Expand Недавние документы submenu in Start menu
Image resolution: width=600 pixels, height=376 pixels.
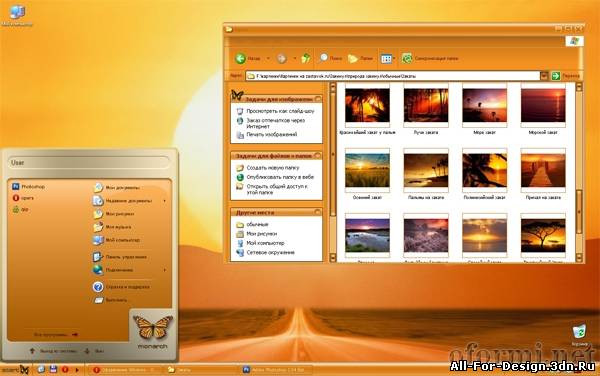(x=165, y=201)
